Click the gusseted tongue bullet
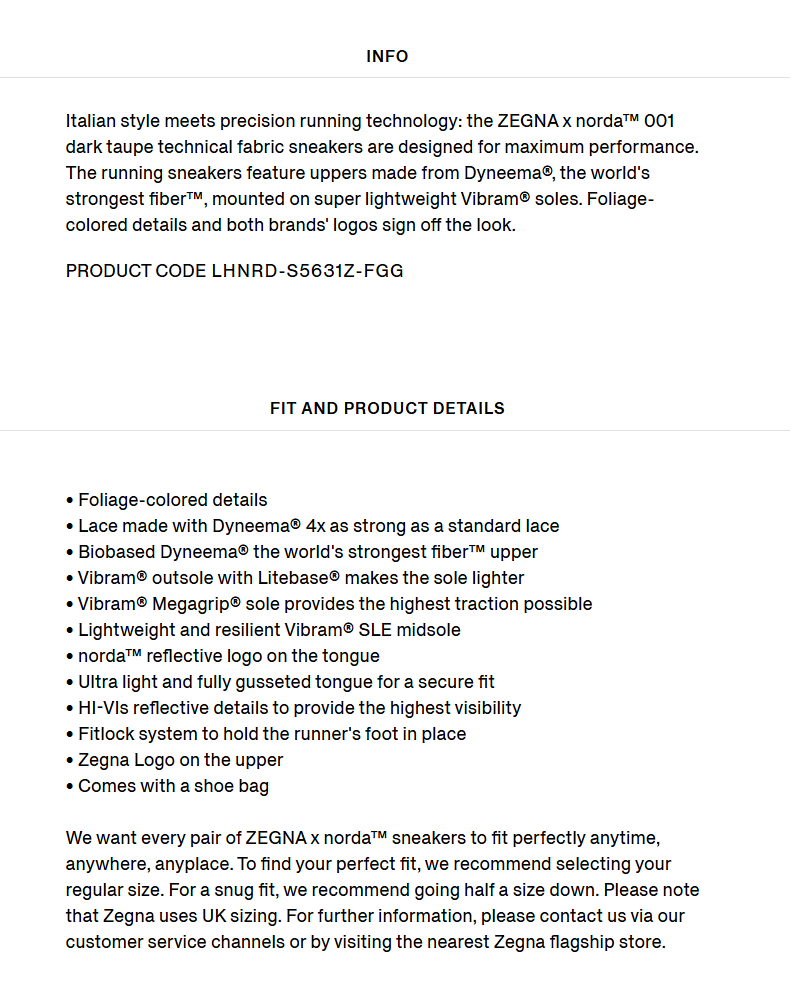This screenshot has width=792, height=992. tap(280, 681)
